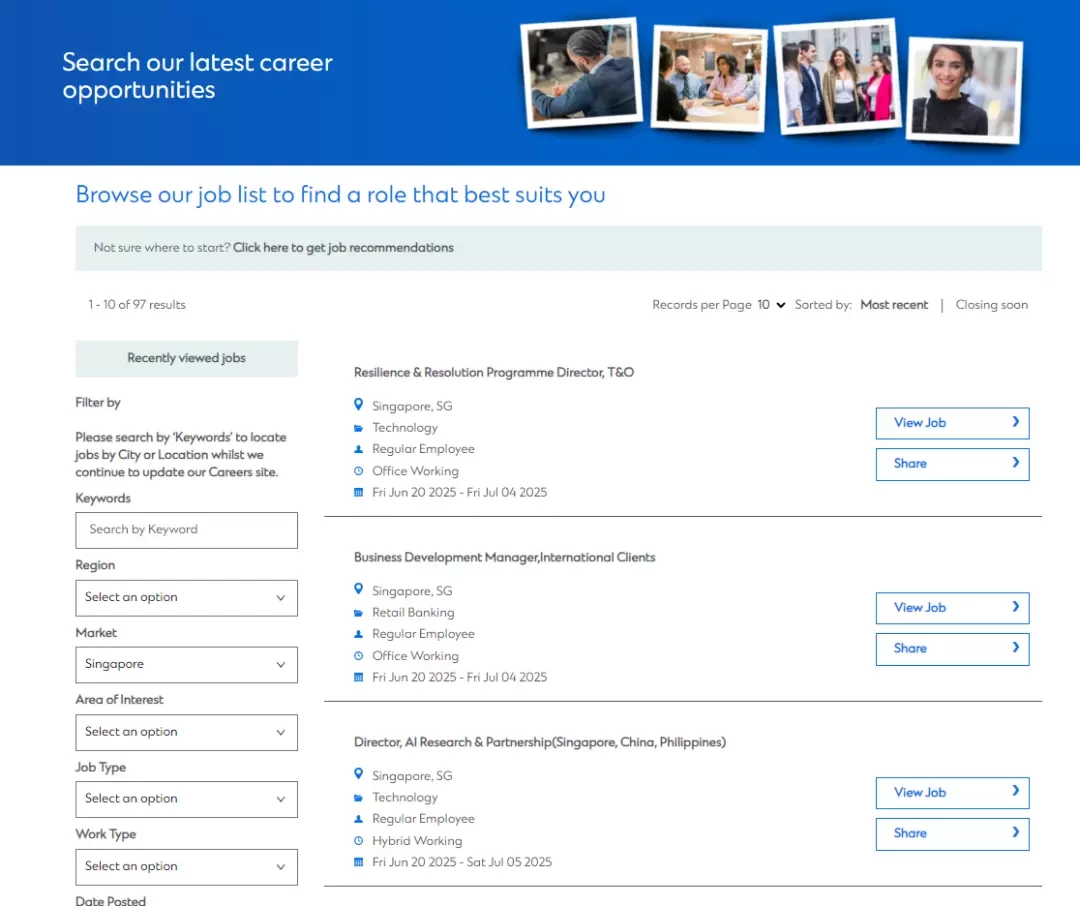The width and height of the screenshot is (1080, 906).
Task: Click the '1 - 10 of 97 results' text
Action: [136, 305]
